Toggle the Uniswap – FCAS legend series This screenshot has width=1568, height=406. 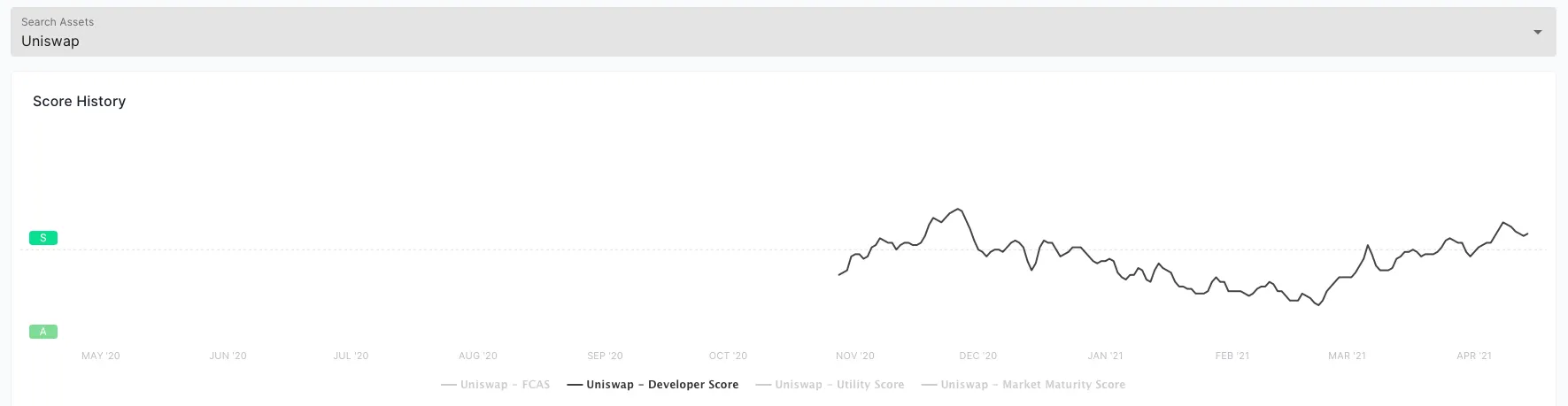point(496,385)
